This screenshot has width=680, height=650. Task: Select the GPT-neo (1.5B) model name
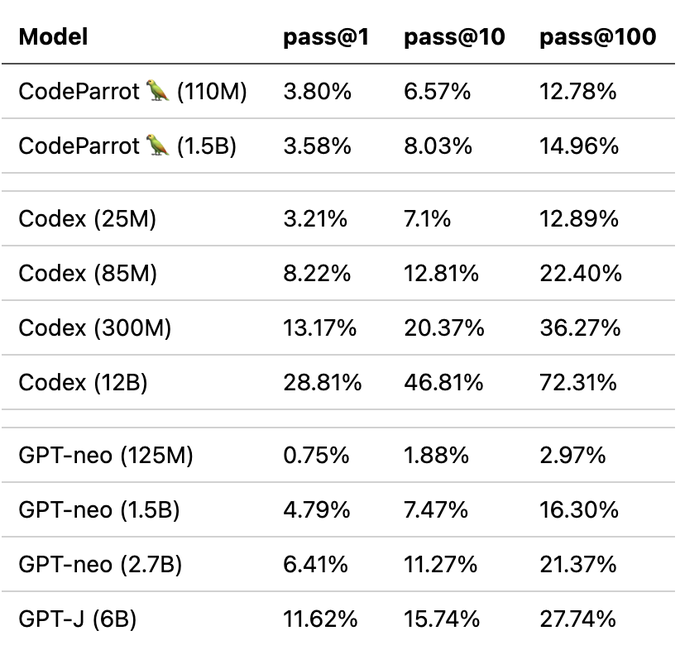[99, 510]
